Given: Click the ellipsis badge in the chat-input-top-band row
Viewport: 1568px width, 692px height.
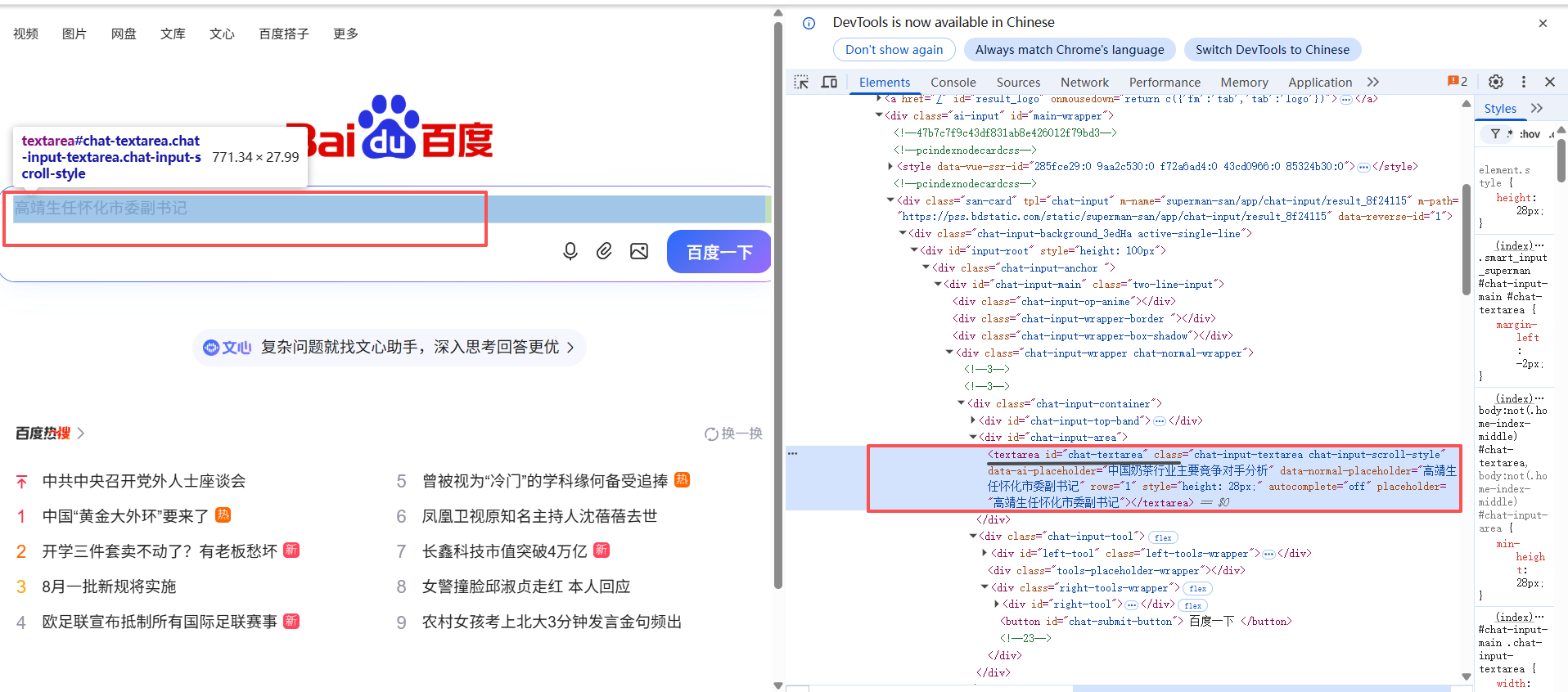Looking at the screenshot, I should (x=1160, y=421).
